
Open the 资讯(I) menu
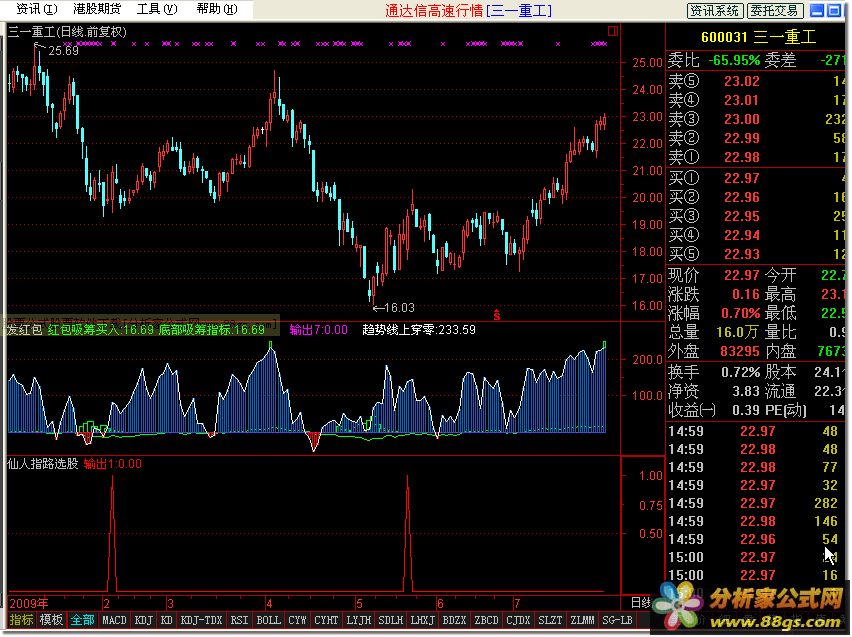pos(36,9)
